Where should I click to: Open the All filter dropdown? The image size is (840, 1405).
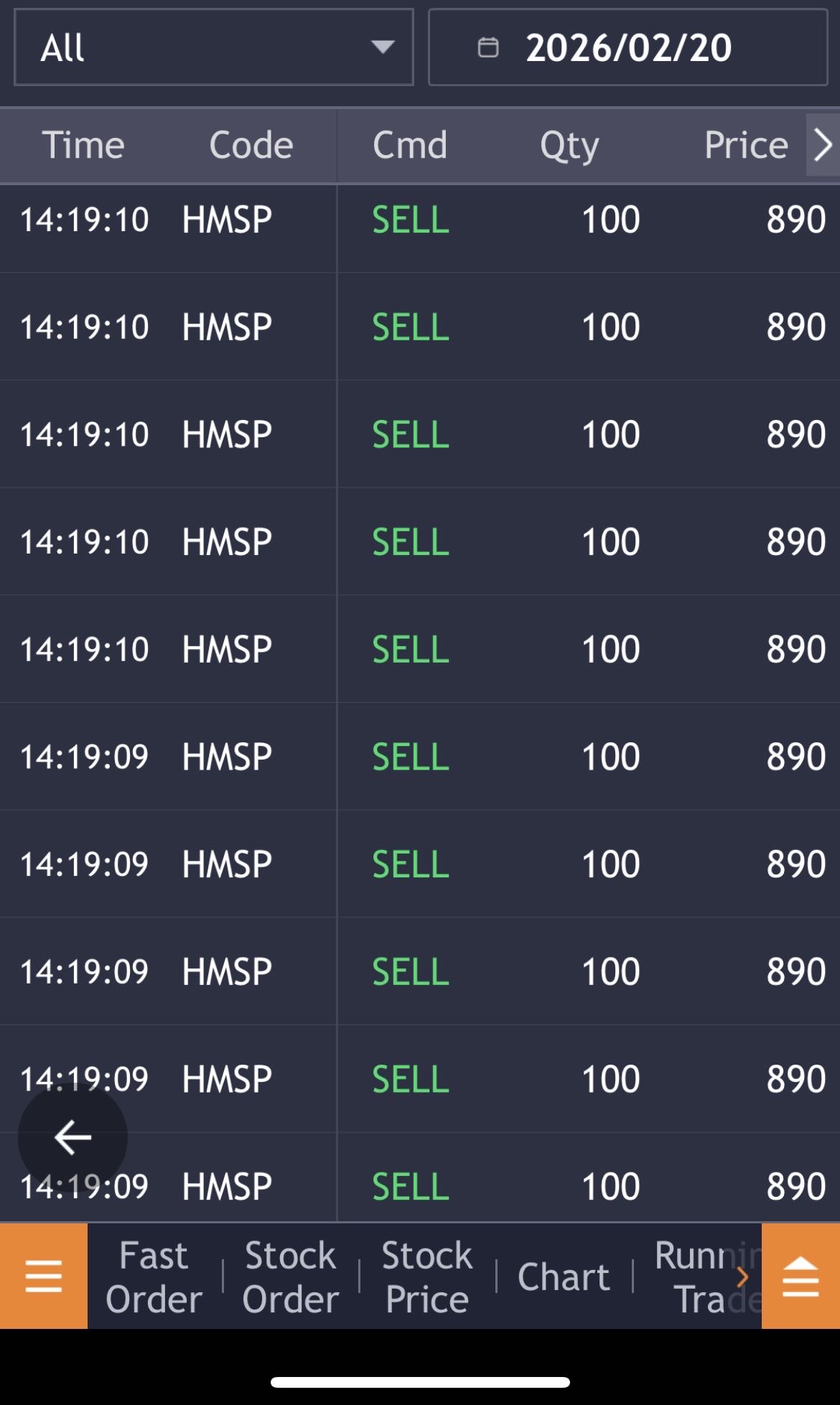(x=213, y=47)
